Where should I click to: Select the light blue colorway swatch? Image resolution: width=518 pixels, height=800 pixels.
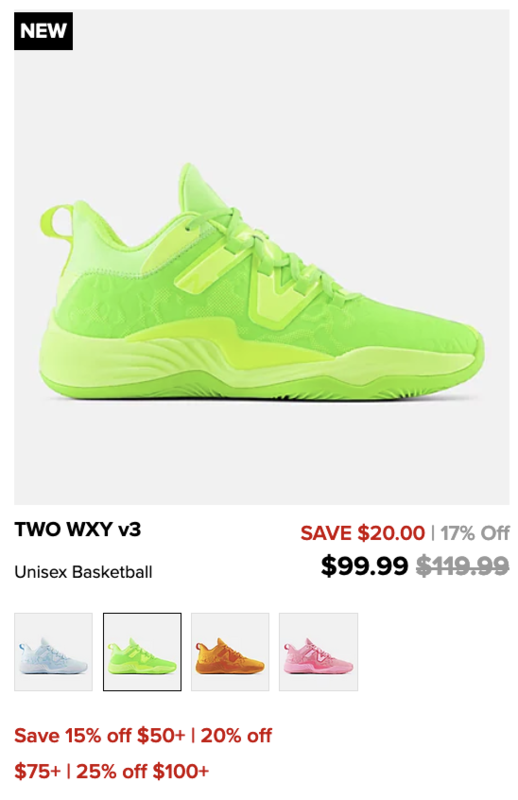pyautogui.click(x=54, y=652)
